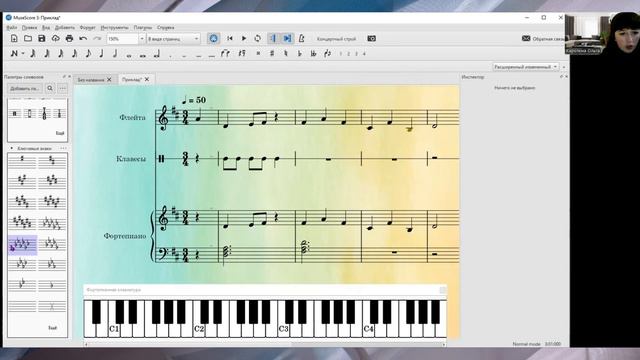Open the zoom level dropdown

click(x=142, y=39)
